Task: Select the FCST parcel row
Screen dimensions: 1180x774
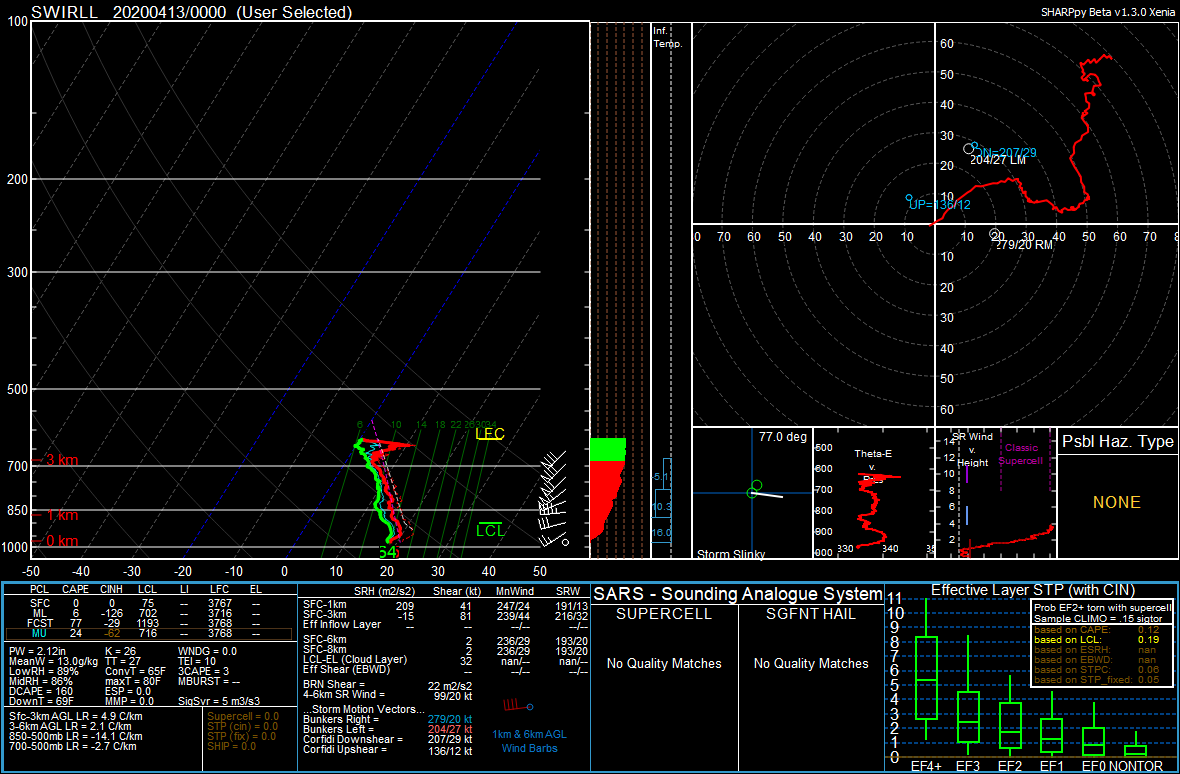Action: (150, 624)
